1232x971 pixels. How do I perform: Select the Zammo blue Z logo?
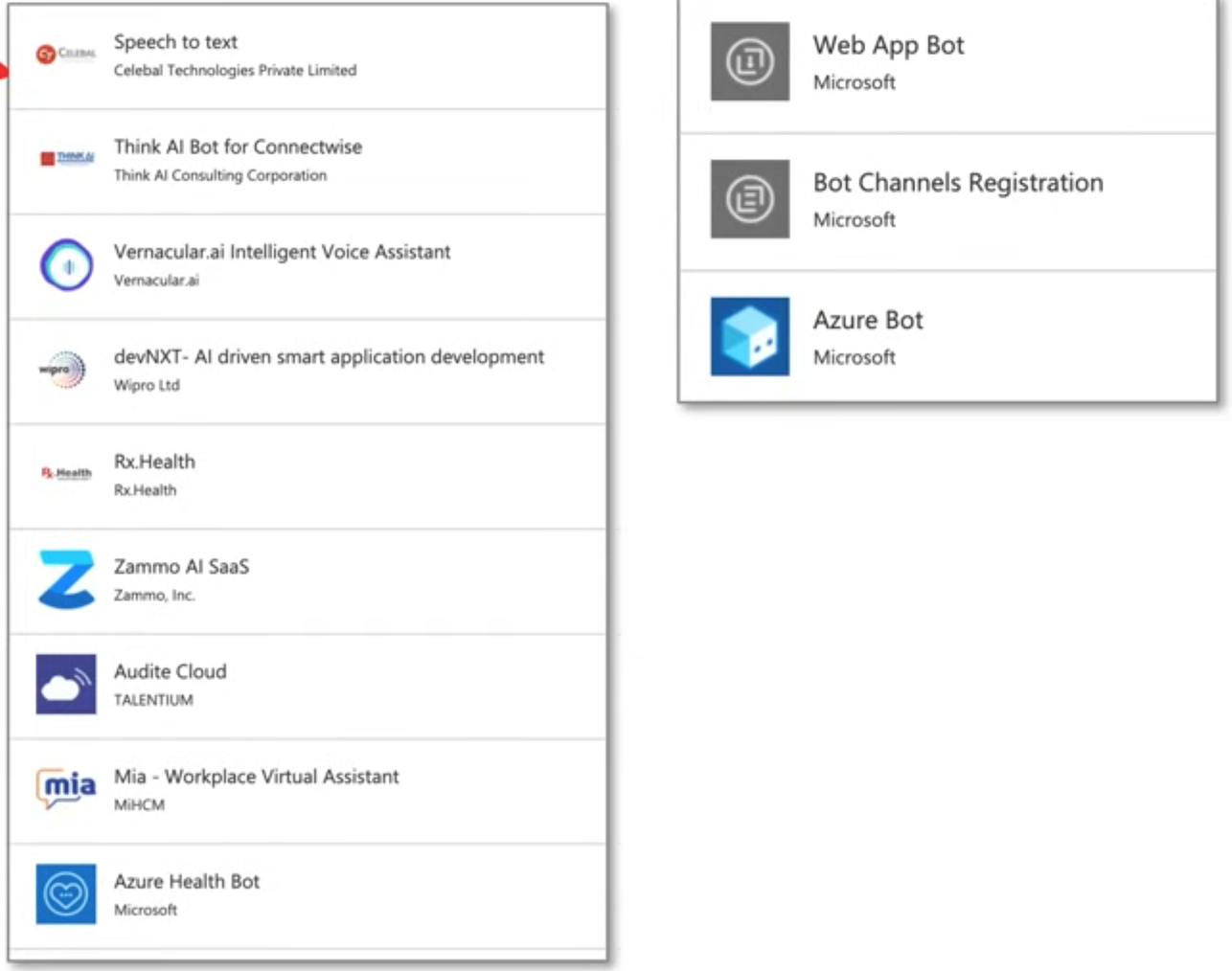tap(66, 579)
